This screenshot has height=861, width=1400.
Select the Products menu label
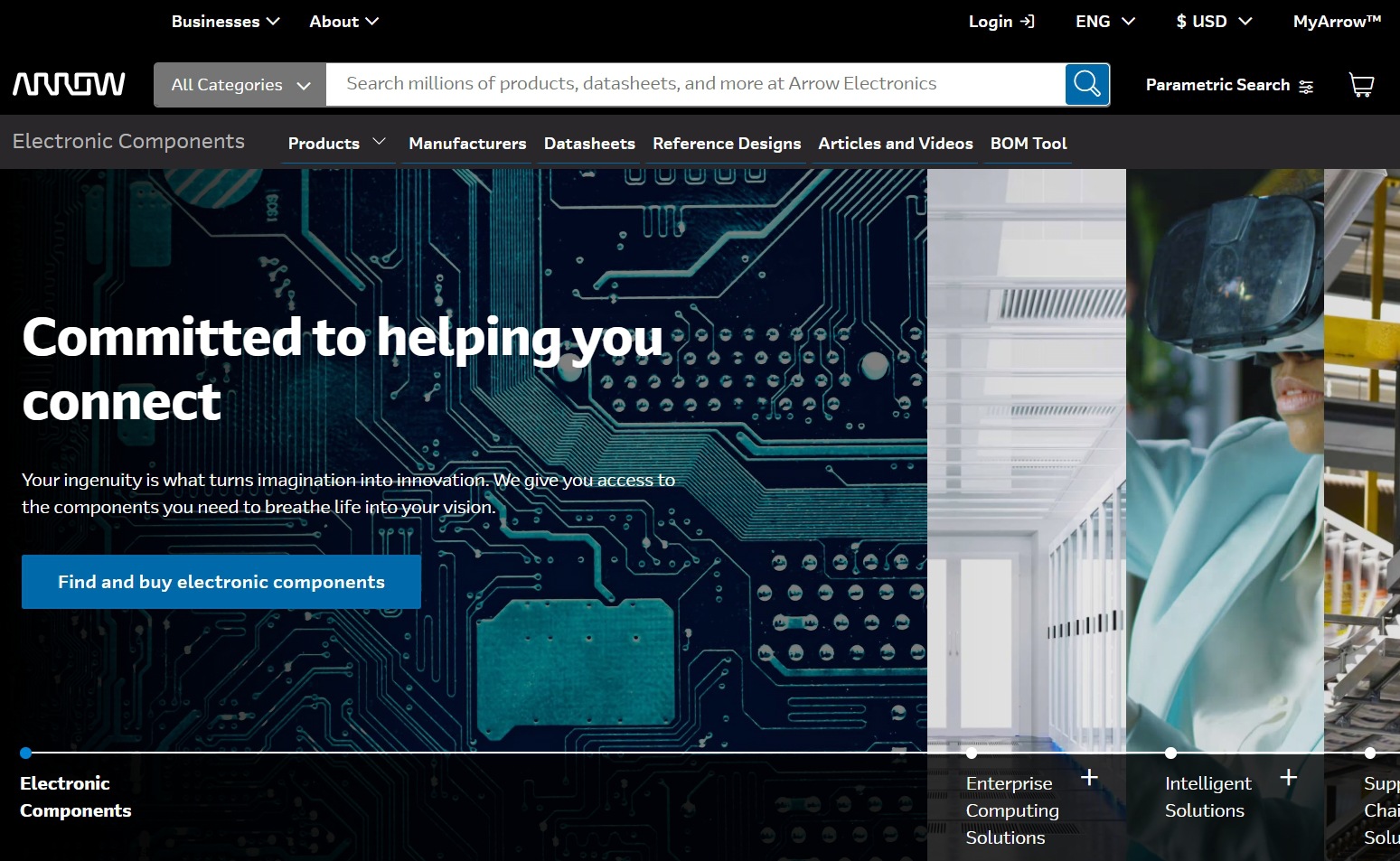[x=324, y=144]
